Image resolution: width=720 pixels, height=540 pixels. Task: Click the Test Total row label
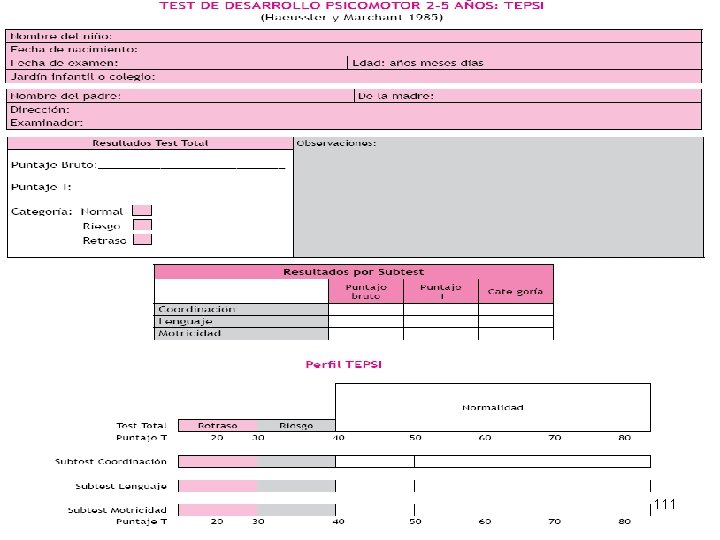click(x=141, y=426)
